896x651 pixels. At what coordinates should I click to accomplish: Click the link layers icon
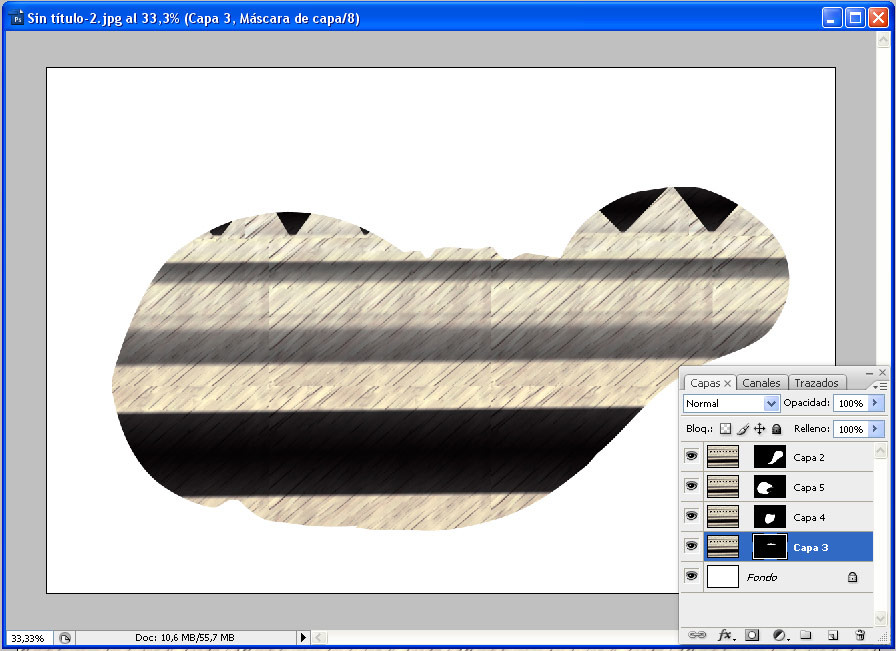point(698,635)
